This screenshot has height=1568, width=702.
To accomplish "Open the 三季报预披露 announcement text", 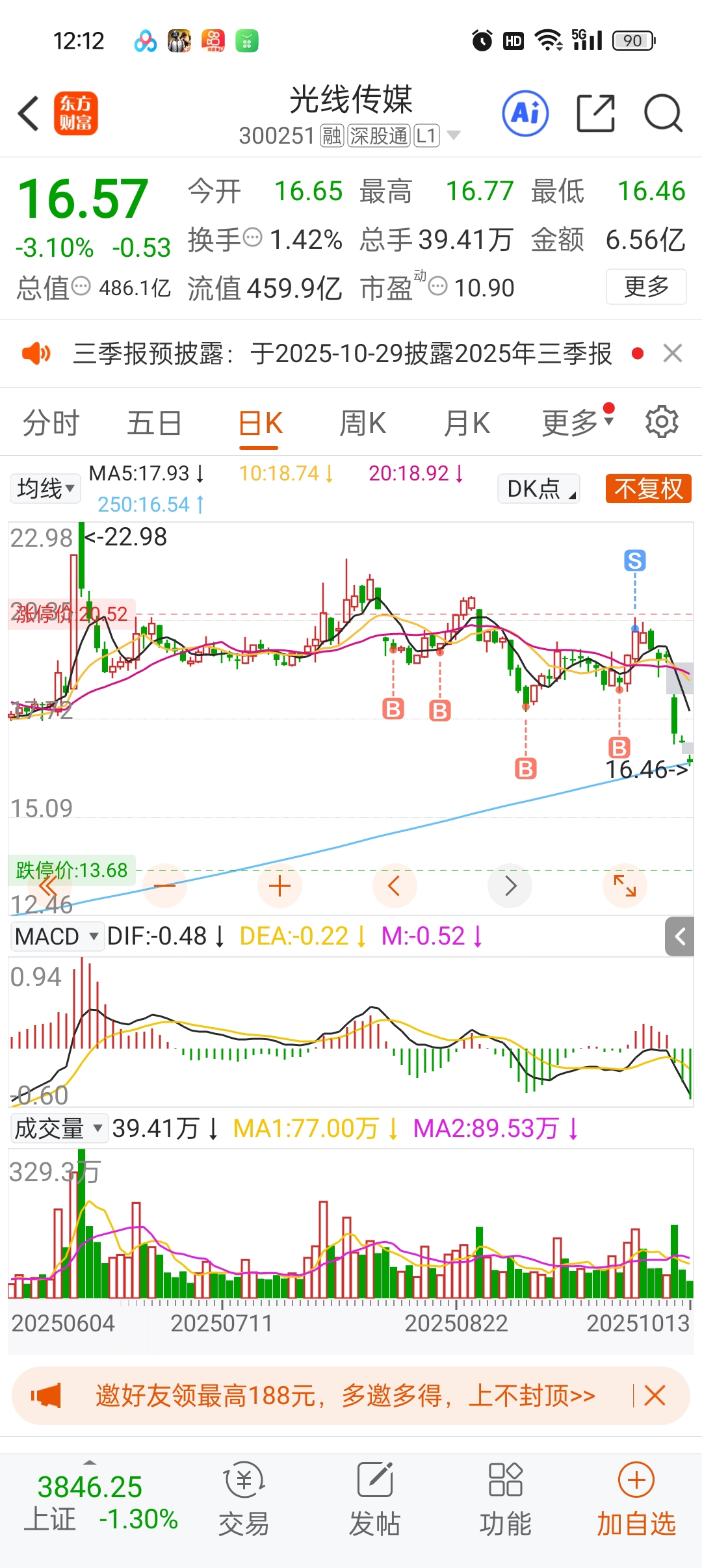I will coord(343,354).
